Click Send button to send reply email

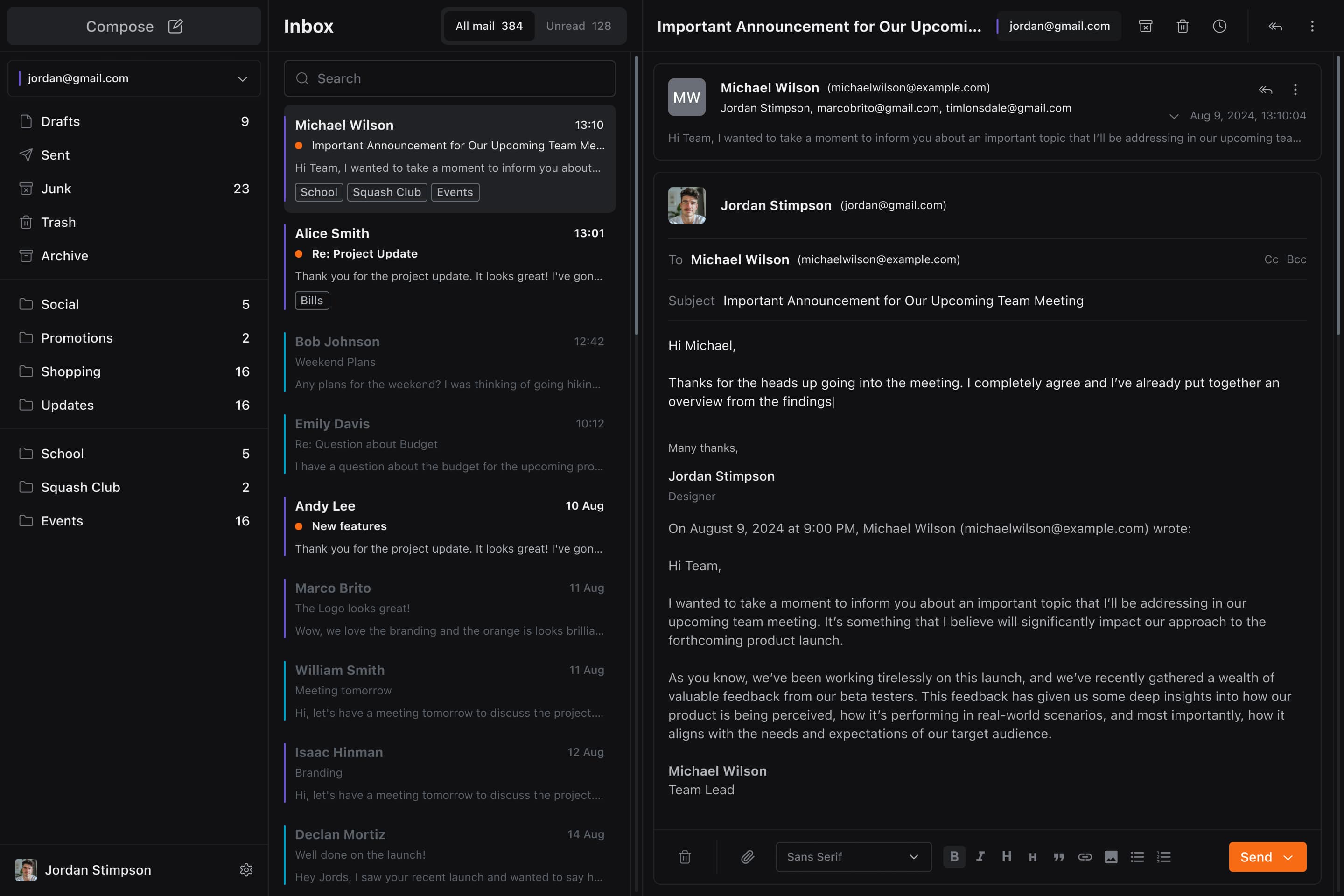(x=1255, y=857)
